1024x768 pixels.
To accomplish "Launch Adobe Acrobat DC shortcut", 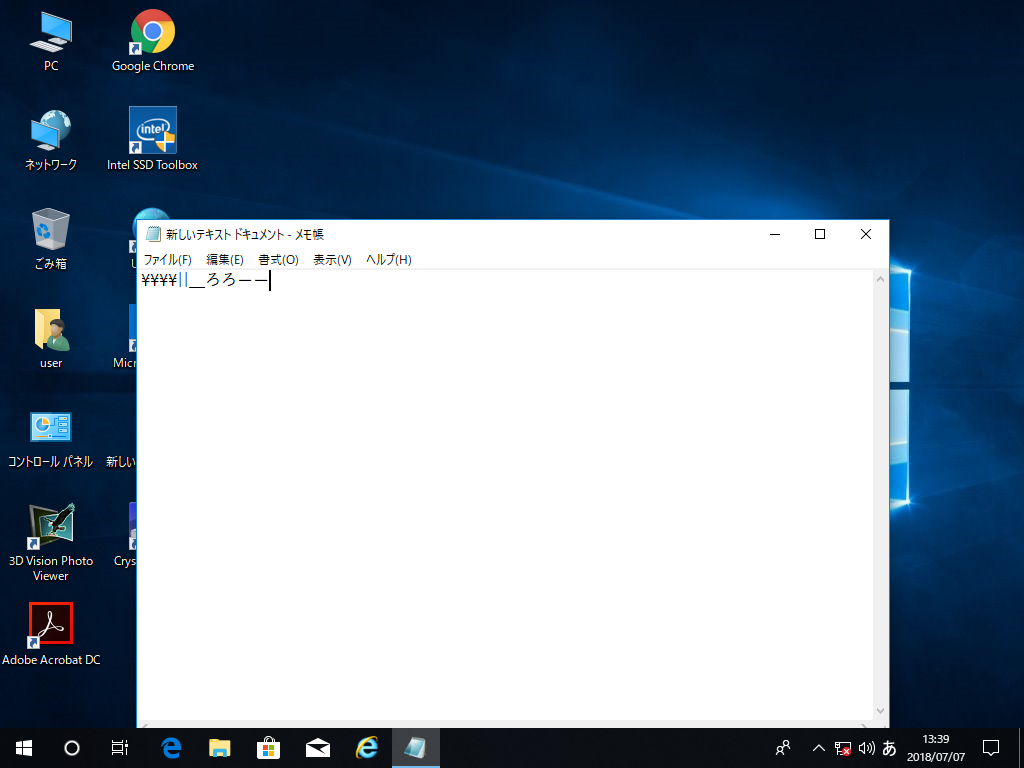I will (x=50, y=624).
